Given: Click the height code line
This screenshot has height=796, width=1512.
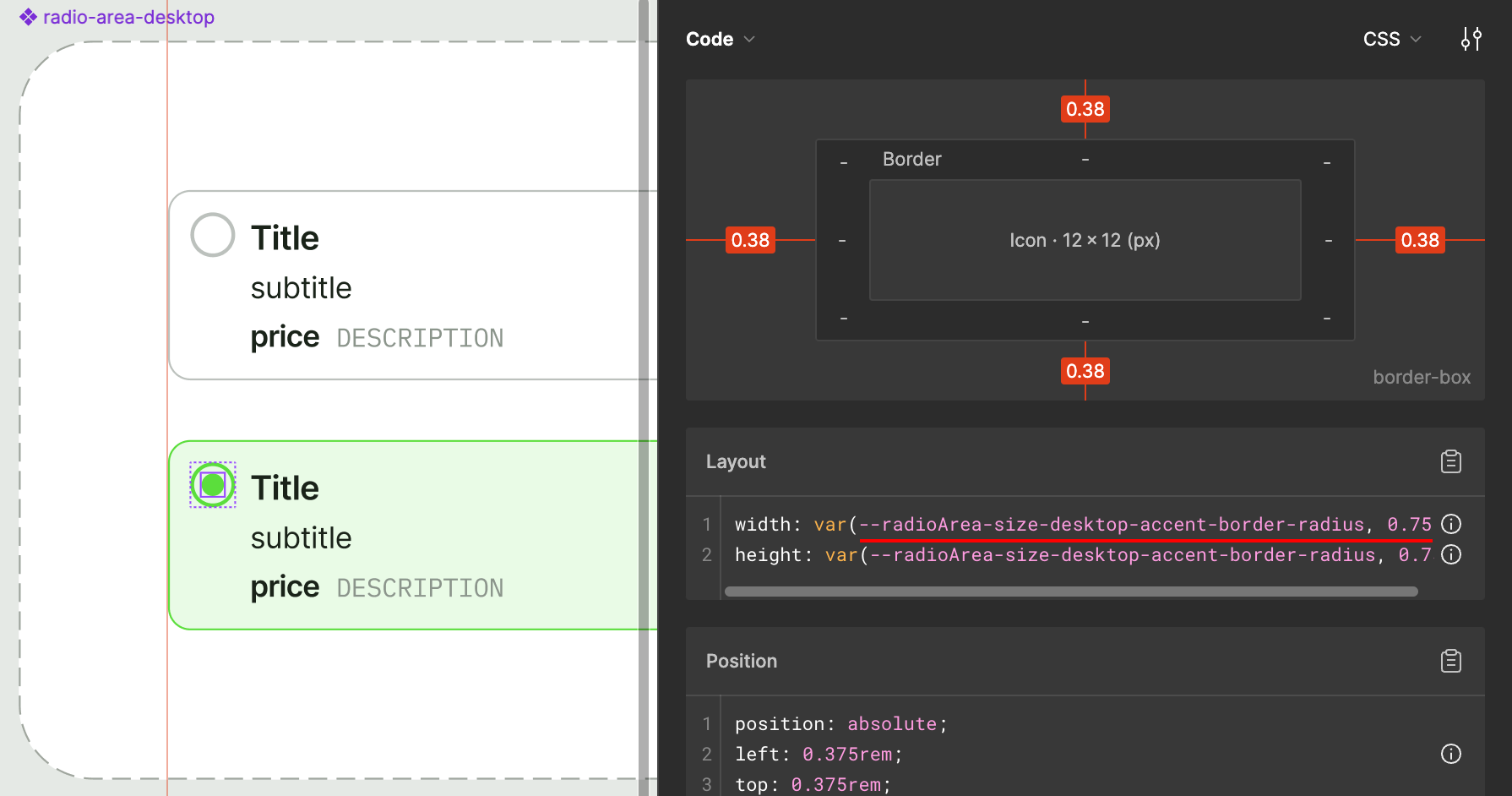Looking at the screenshot, I should [1083, 554].
